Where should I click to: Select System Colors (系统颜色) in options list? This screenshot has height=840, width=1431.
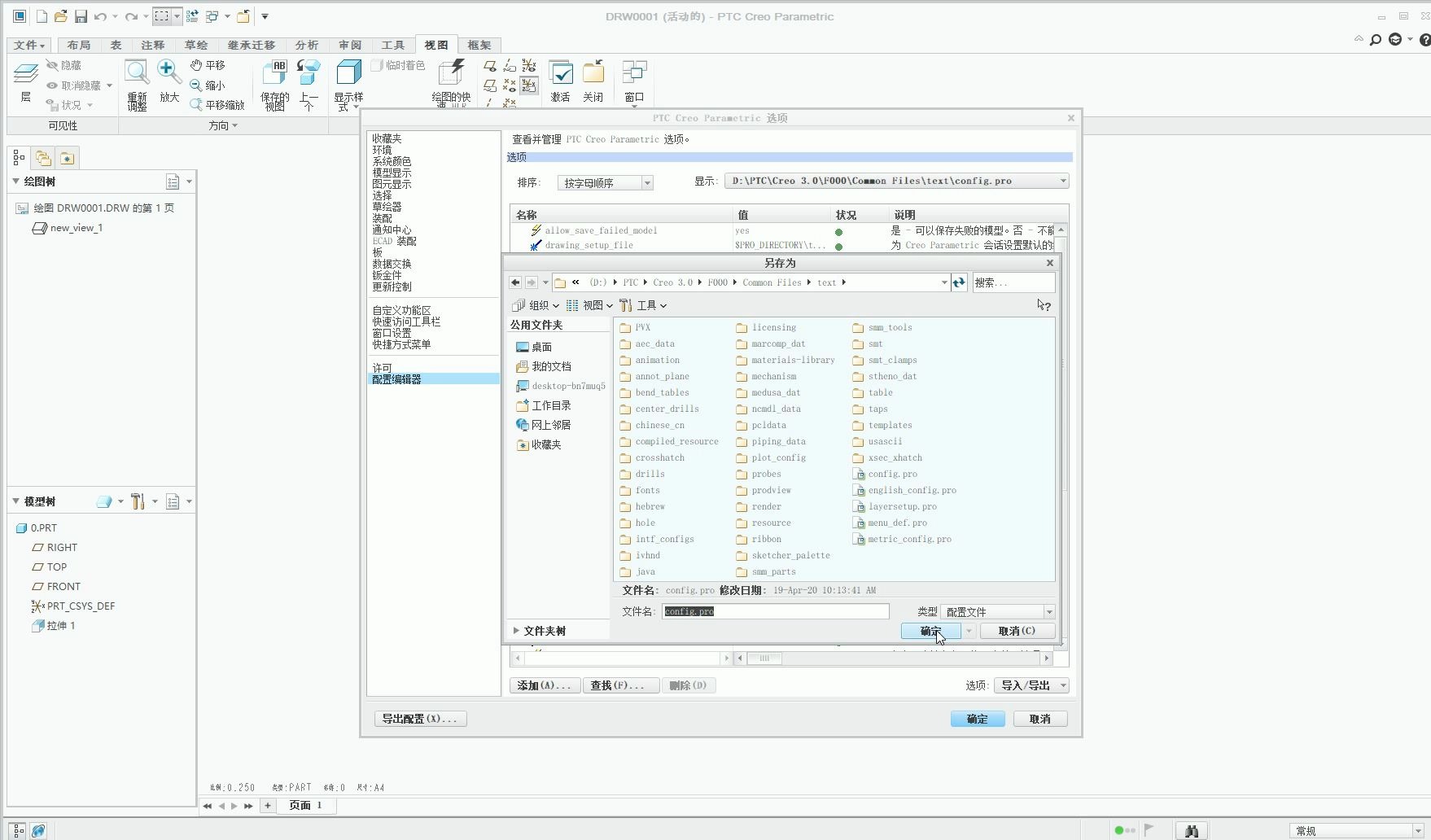point(392,161)
